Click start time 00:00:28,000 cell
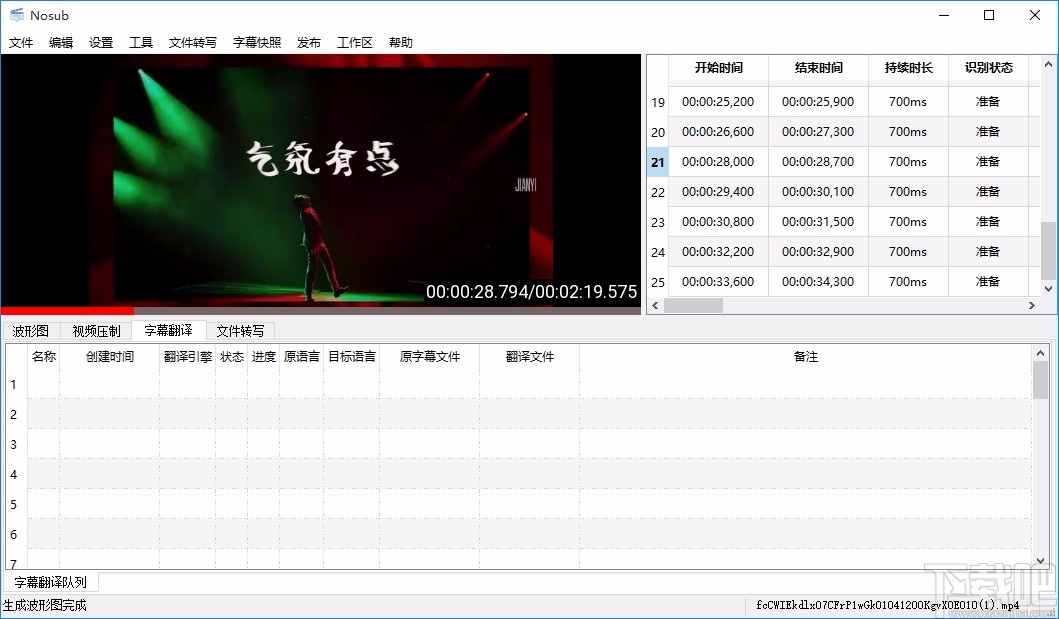Viewport: 1059px width, 619px height. click(x=718, y=162)
